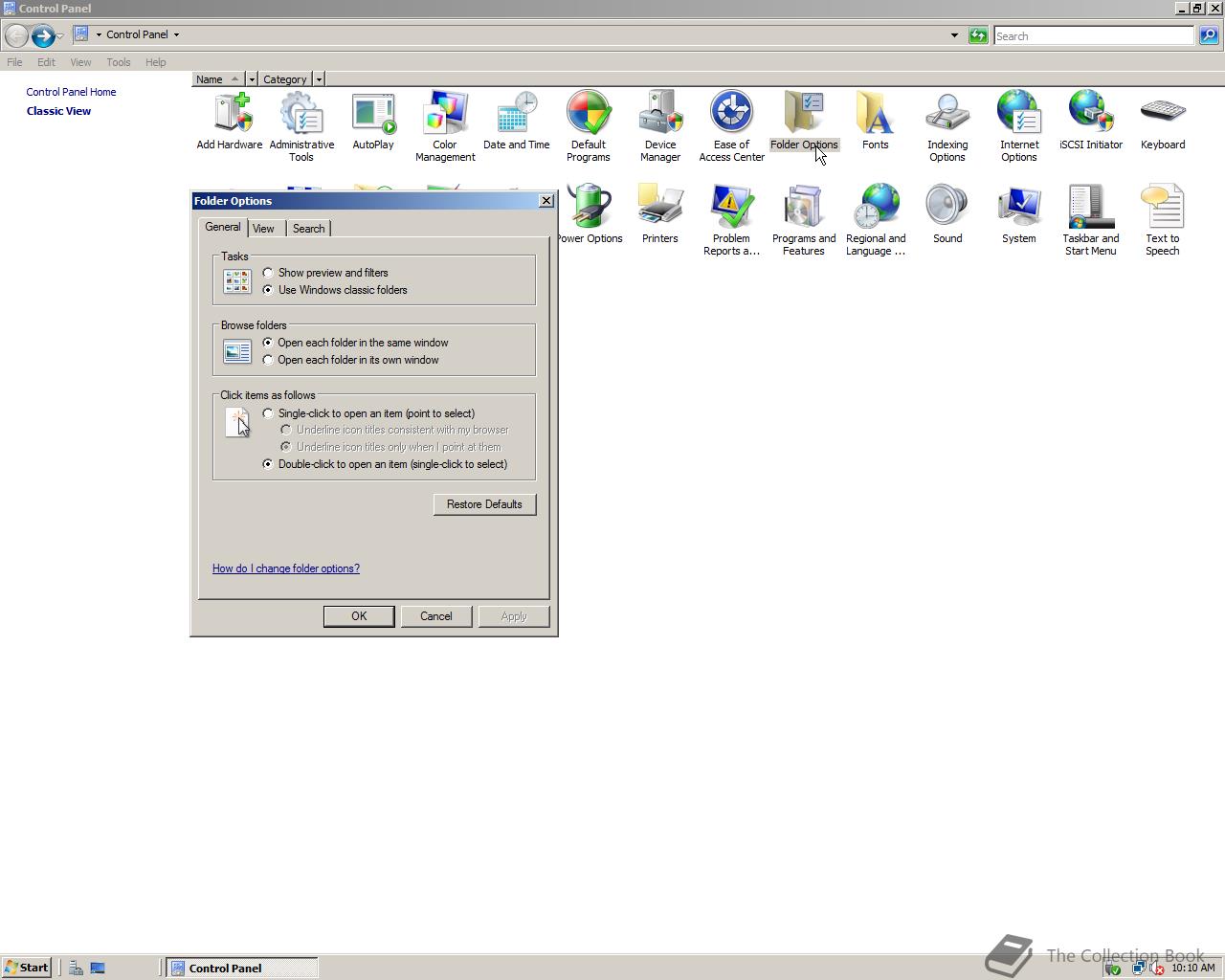Open the Help menu

(x=156, y=62)
